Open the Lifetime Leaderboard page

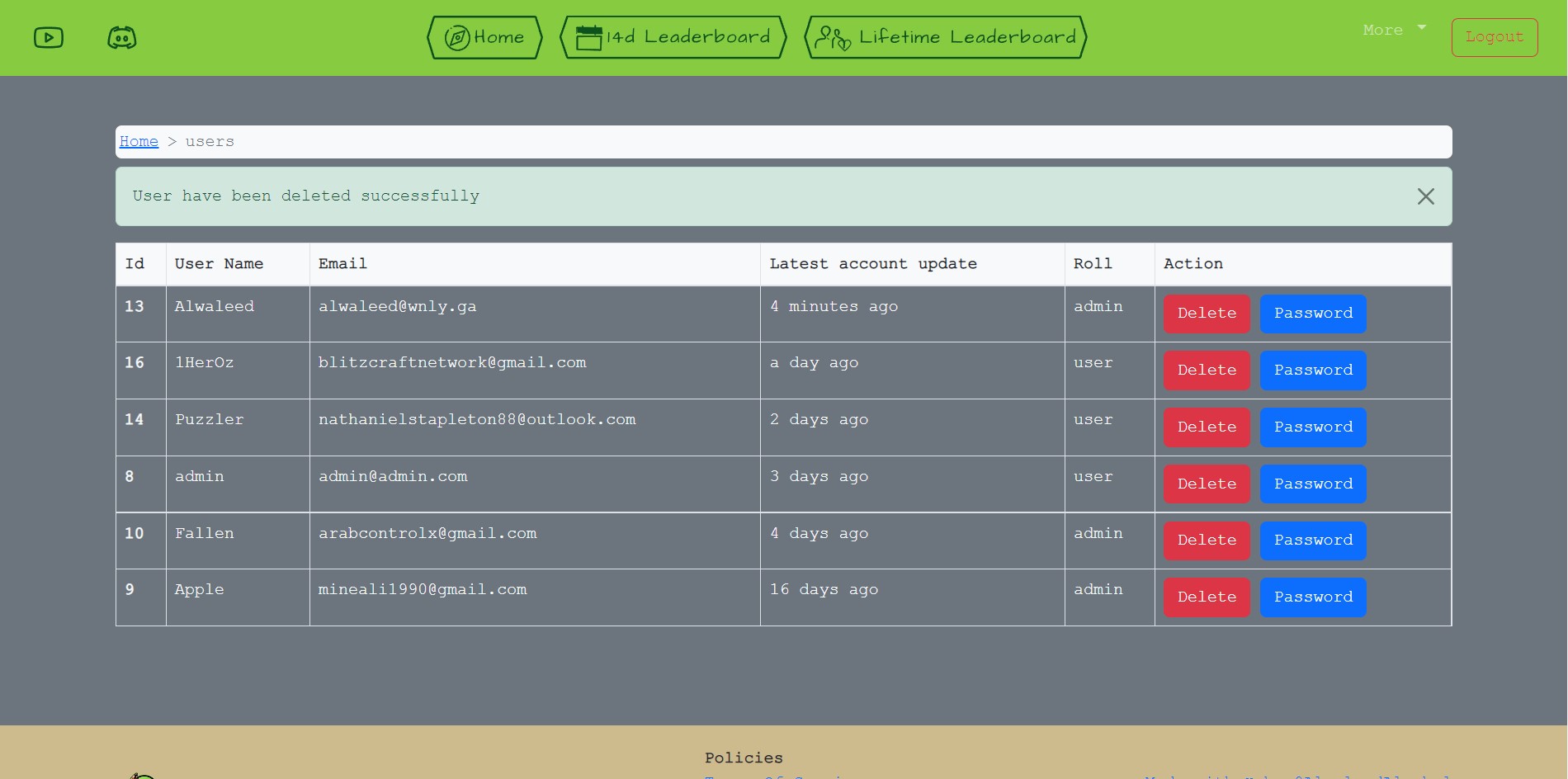[x=946, y=37]
